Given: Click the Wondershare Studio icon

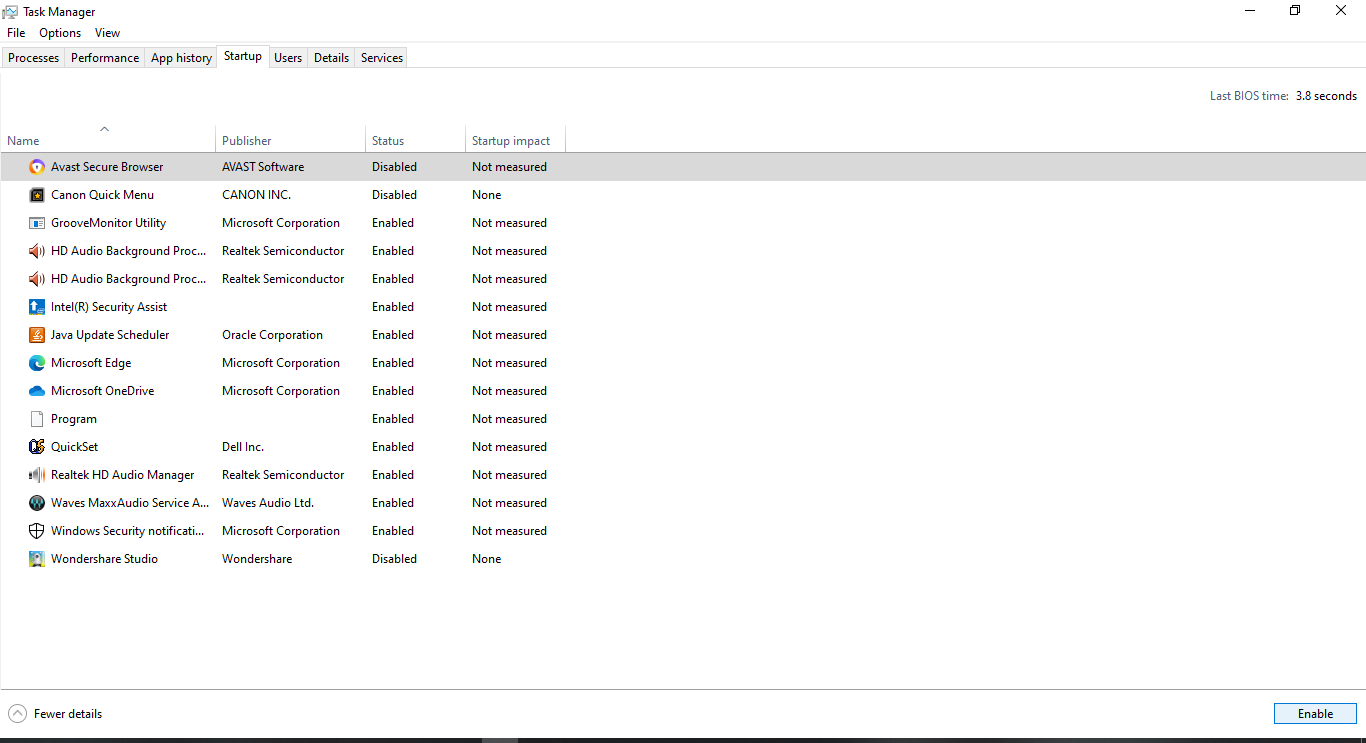Looking at the screenshot, I should (37, 559).
